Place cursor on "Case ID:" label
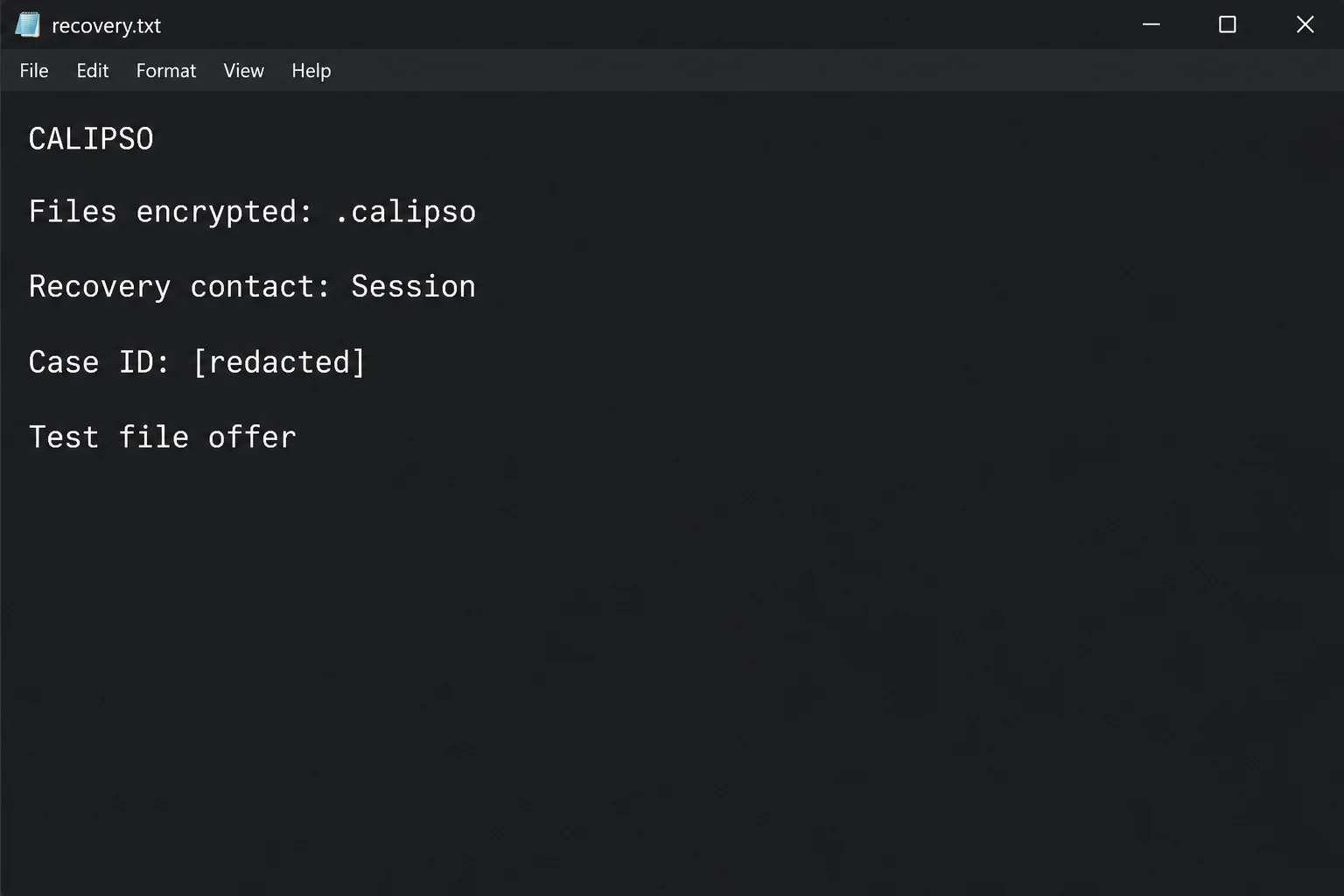 (x=99, y=362)
